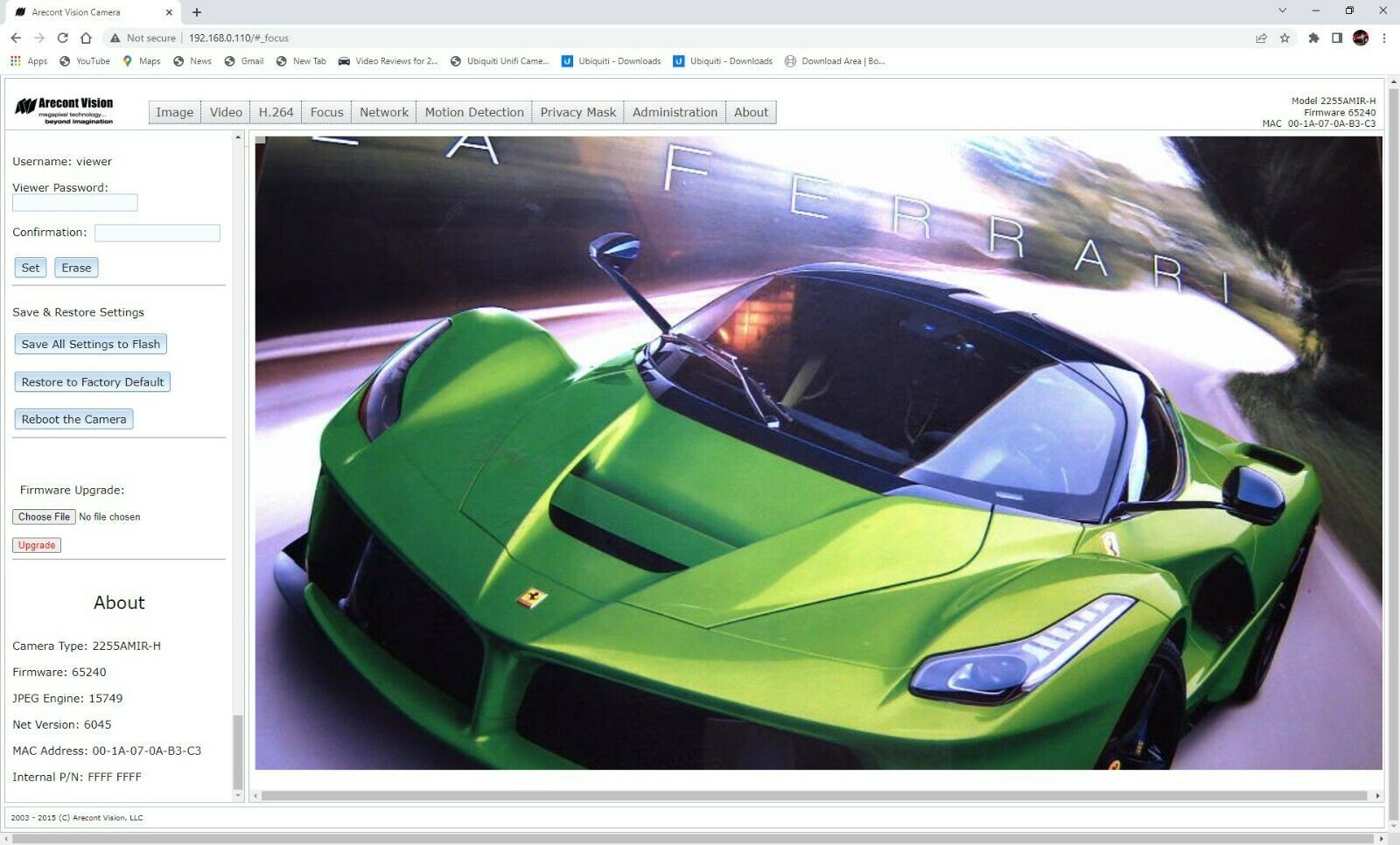
Task: Click the Set password button
Action: tap(31, 268)
